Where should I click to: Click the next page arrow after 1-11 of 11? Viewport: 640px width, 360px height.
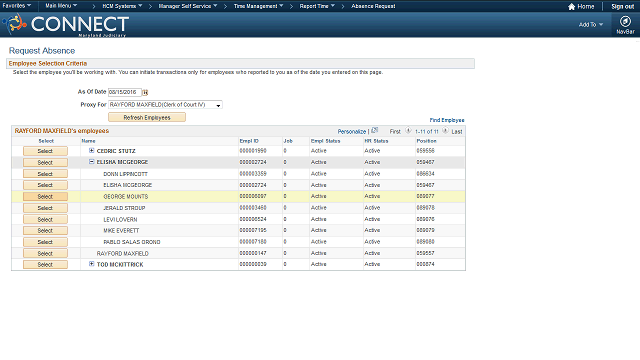pyautogui.click(x=445, y=131)
